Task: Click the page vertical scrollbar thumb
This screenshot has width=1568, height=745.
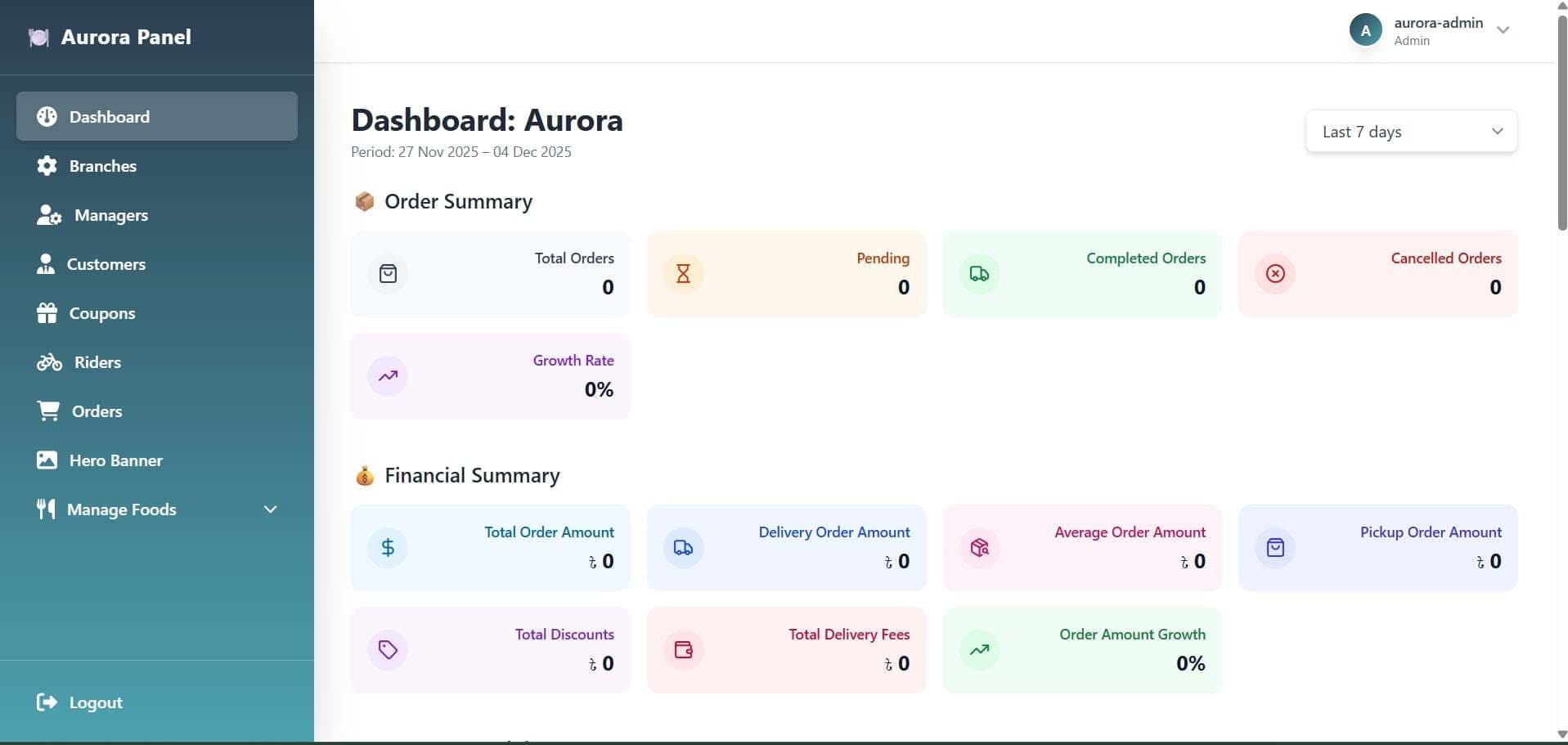Action: click(x=1561, y=123)
